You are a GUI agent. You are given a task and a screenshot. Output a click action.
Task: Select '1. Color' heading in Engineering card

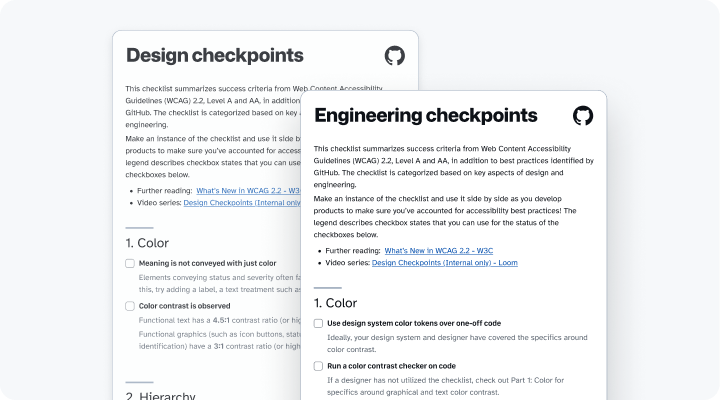point(335,302)
